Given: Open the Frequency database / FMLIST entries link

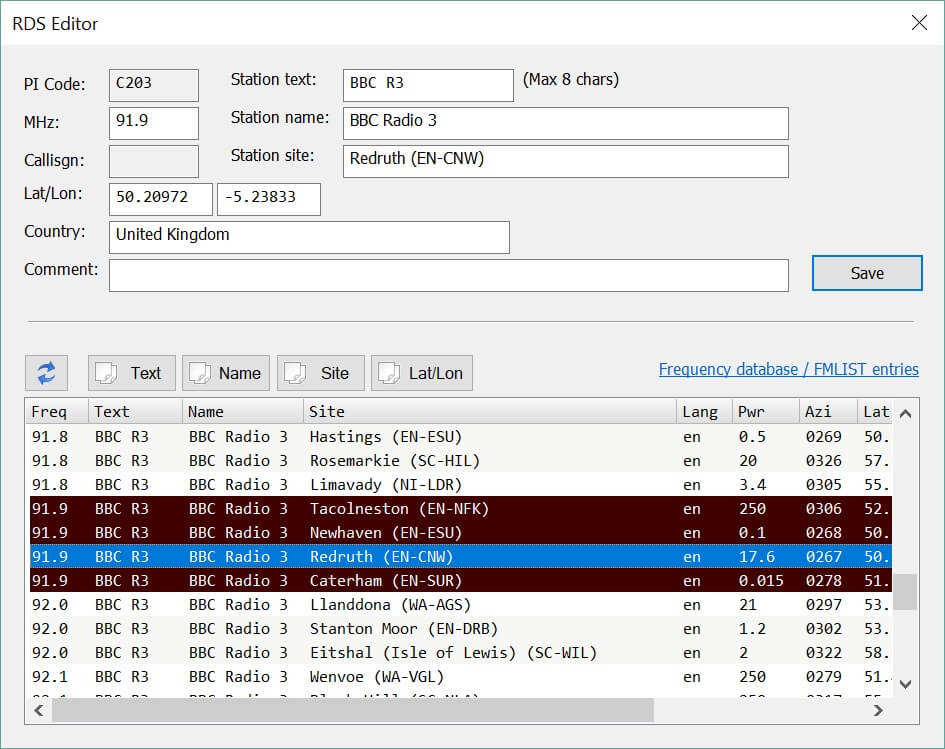Looking at the screenshot, I should pyautogui.click(x=788, y=369).
